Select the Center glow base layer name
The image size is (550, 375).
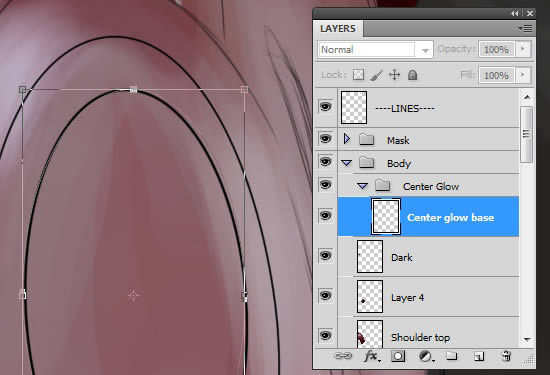pos(450,217)
